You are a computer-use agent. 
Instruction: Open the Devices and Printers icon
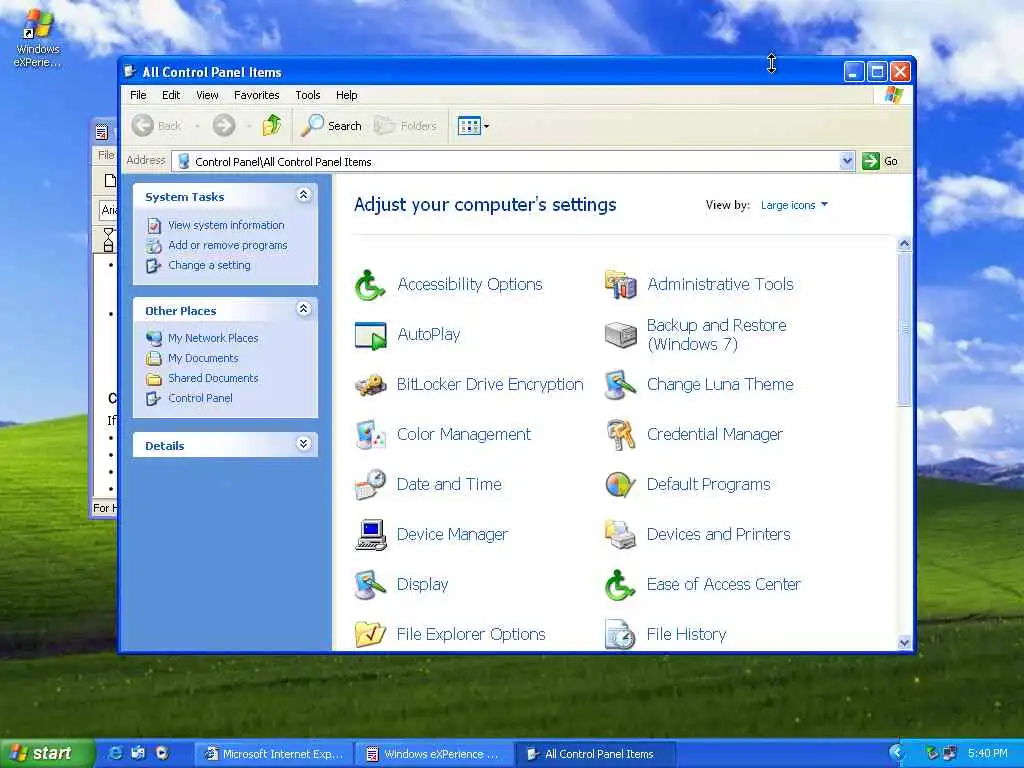pyautogui.click(x=620, y=535)
